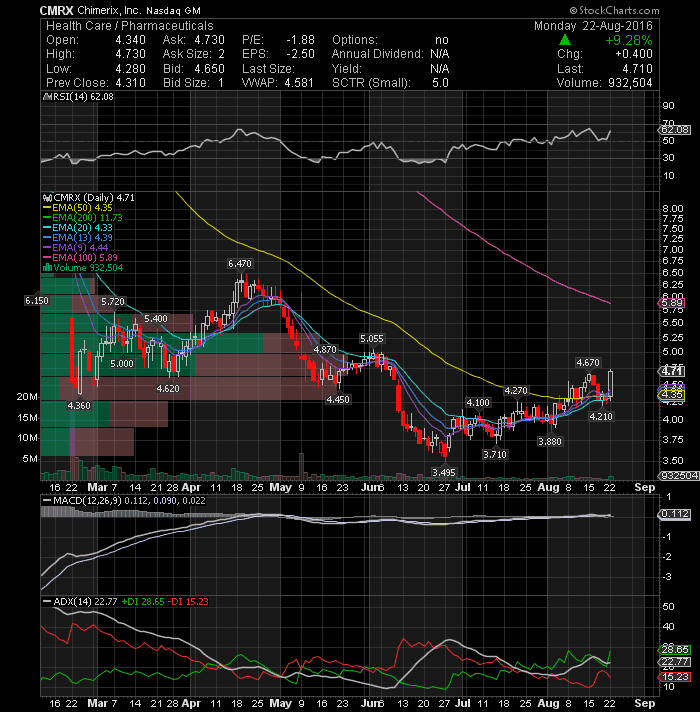Viewport: 700px width, 712px height.
Task: Click the EMA(9) 4.44 legend entry
Action: pos(75,247)
